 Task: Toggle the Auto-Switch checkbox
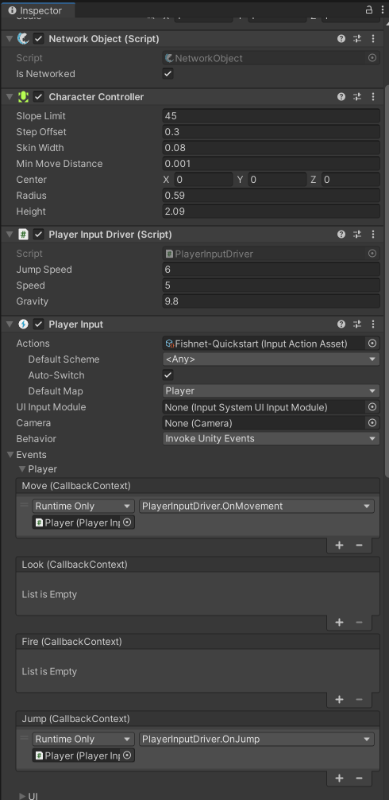click(168, 375)
